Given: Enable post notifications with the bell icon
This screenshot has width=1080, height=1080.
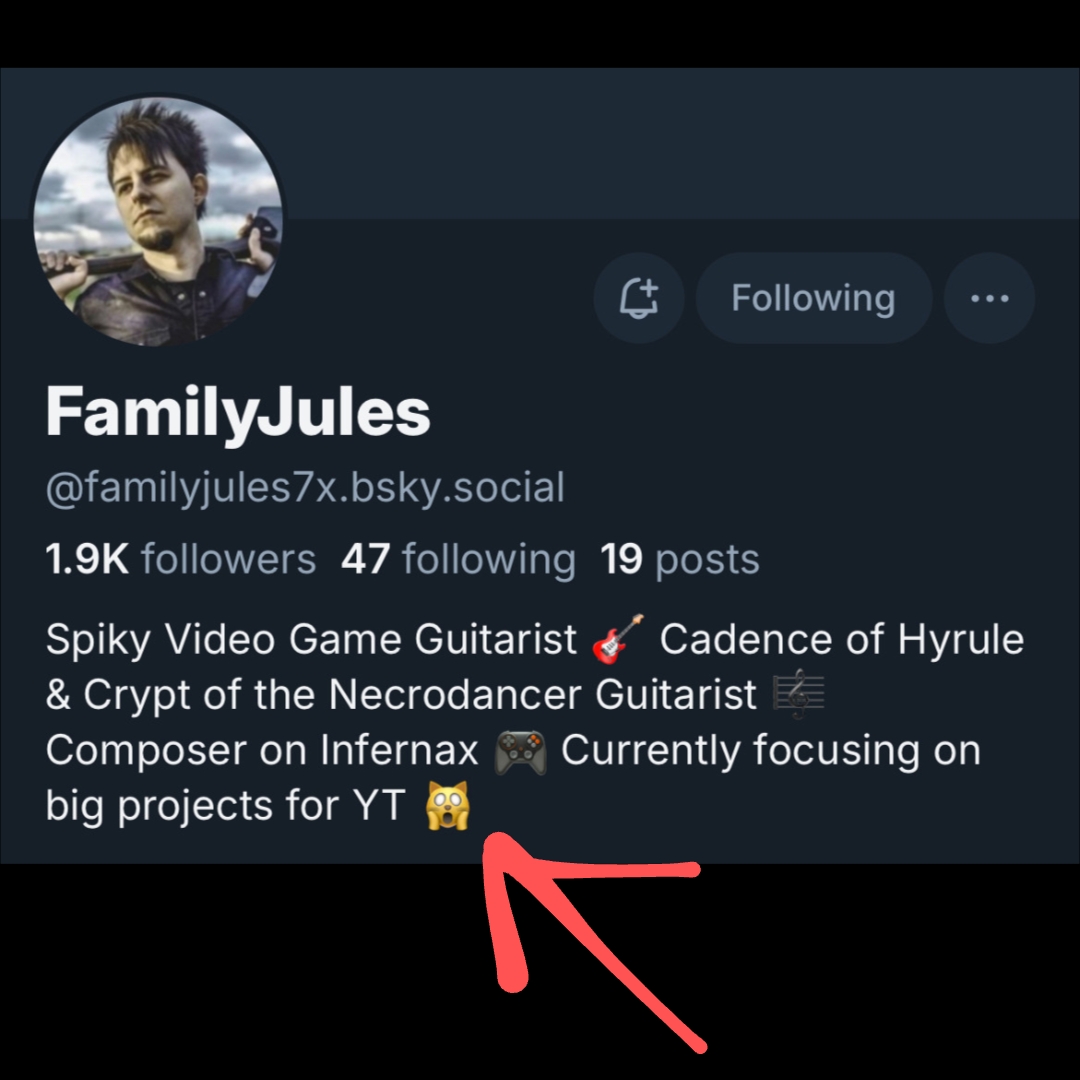Looking at the screenshot, I should tap(638, 298).
